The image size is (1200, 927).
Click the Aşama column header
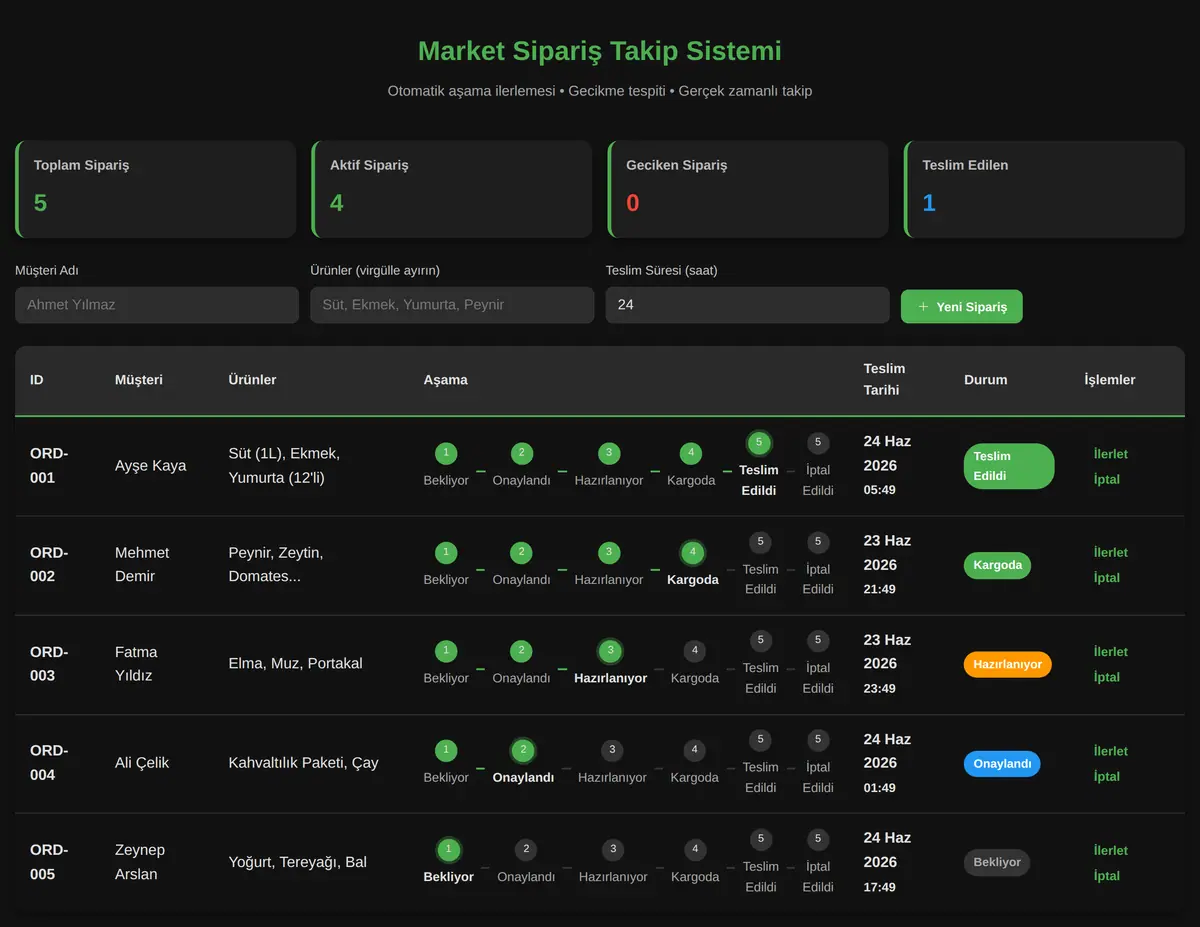(445, 380)
